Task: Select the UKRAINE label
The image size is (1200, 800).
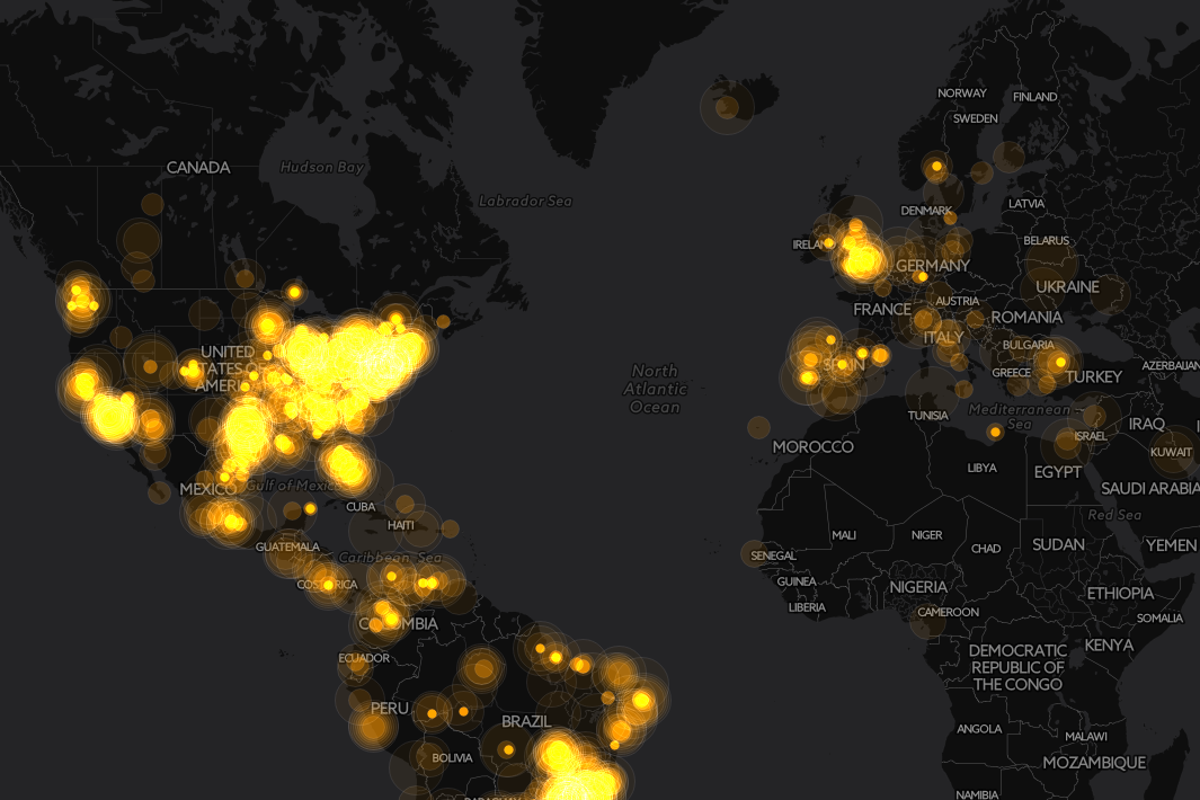Action: [x=1067, y=287]
